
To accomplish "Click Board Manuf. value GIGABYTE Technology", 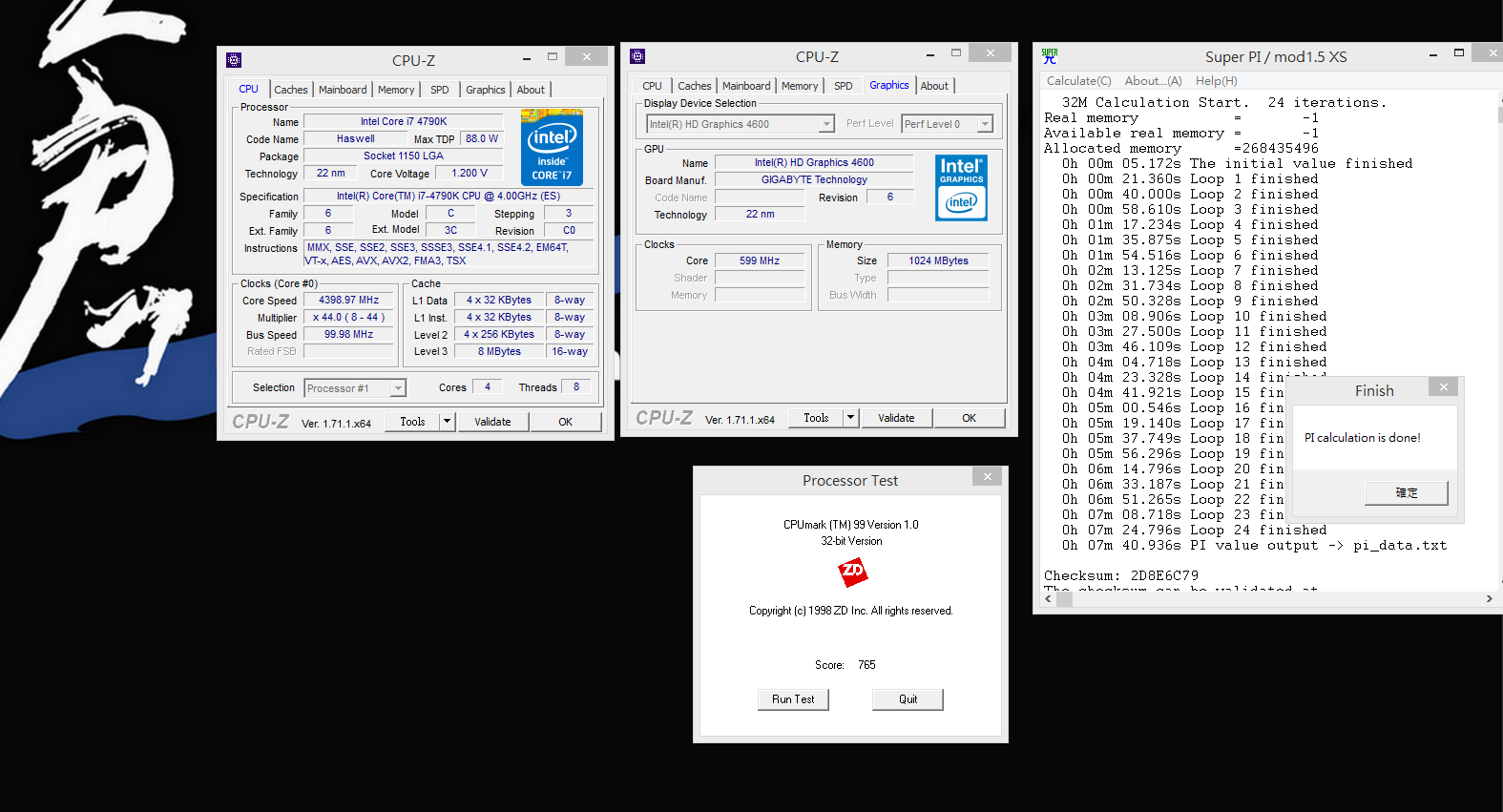I will coord(814,180).
